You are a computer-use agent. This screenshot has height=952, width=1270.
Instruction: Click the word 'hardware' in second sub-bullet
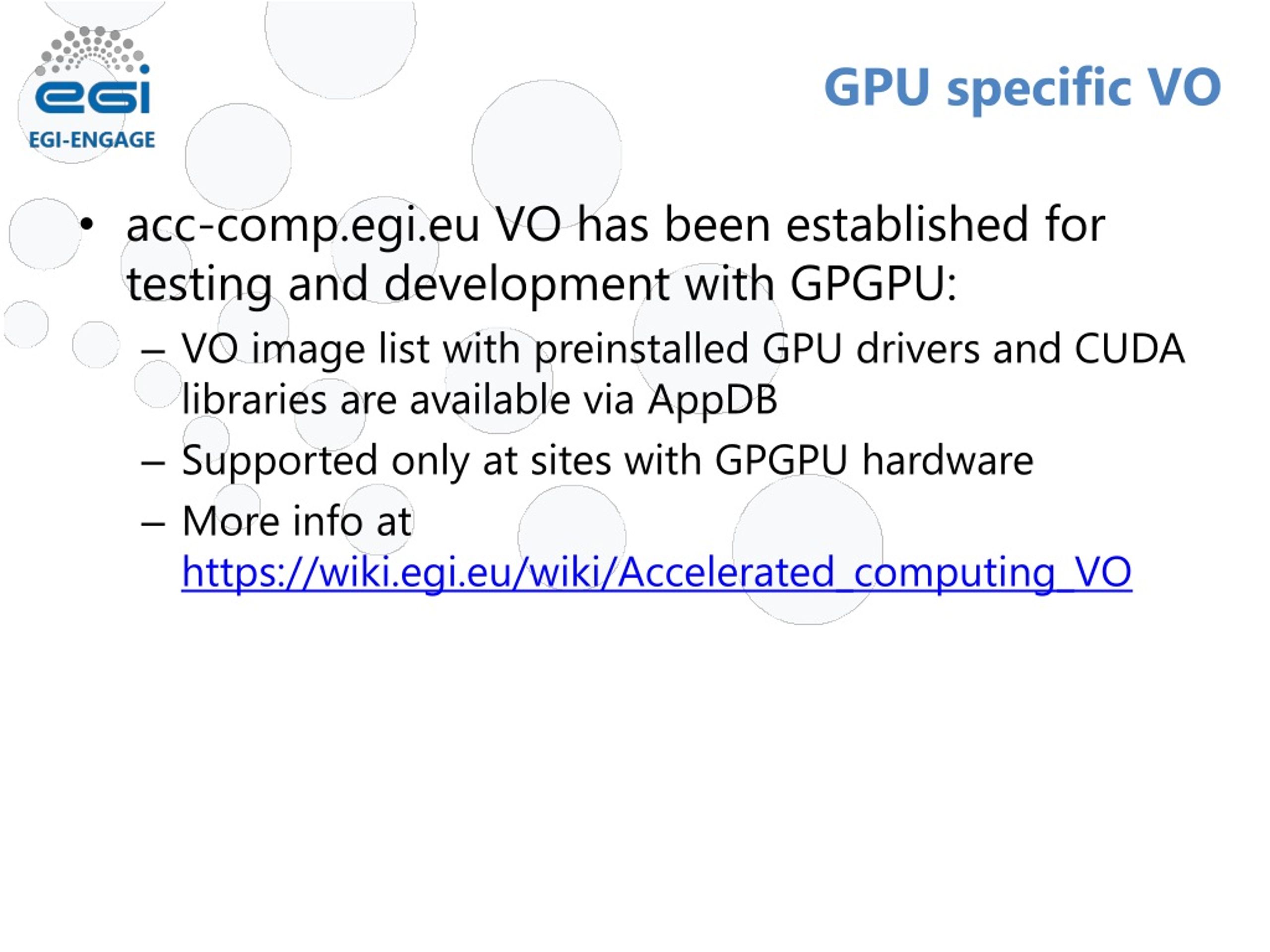tap(948, 460)
